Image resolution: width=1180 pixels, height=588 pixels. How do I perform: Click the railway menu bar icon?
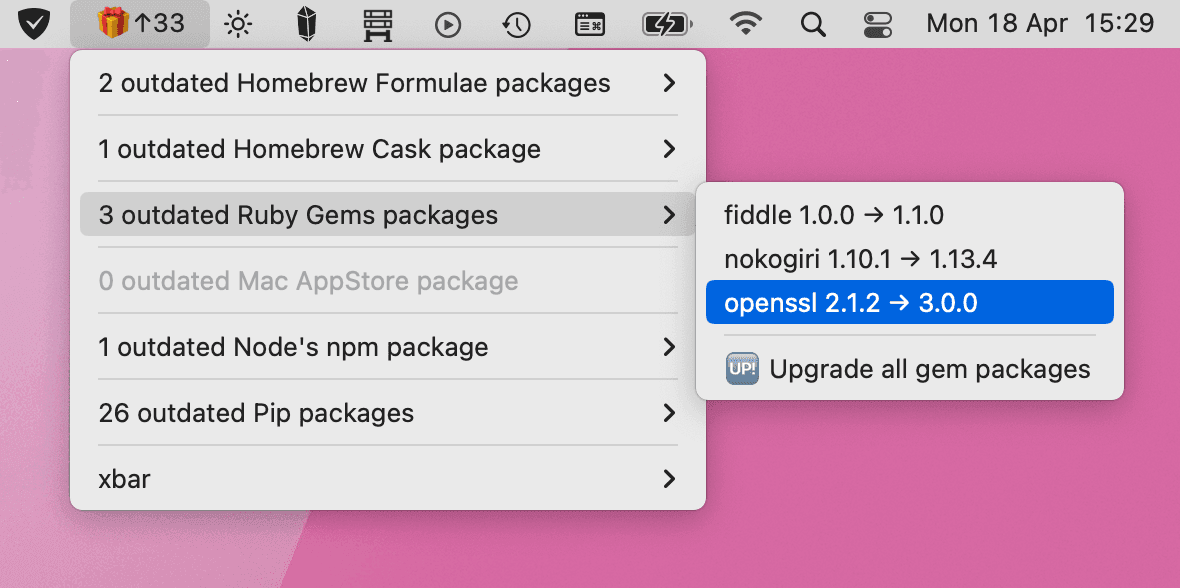point(377,23)
